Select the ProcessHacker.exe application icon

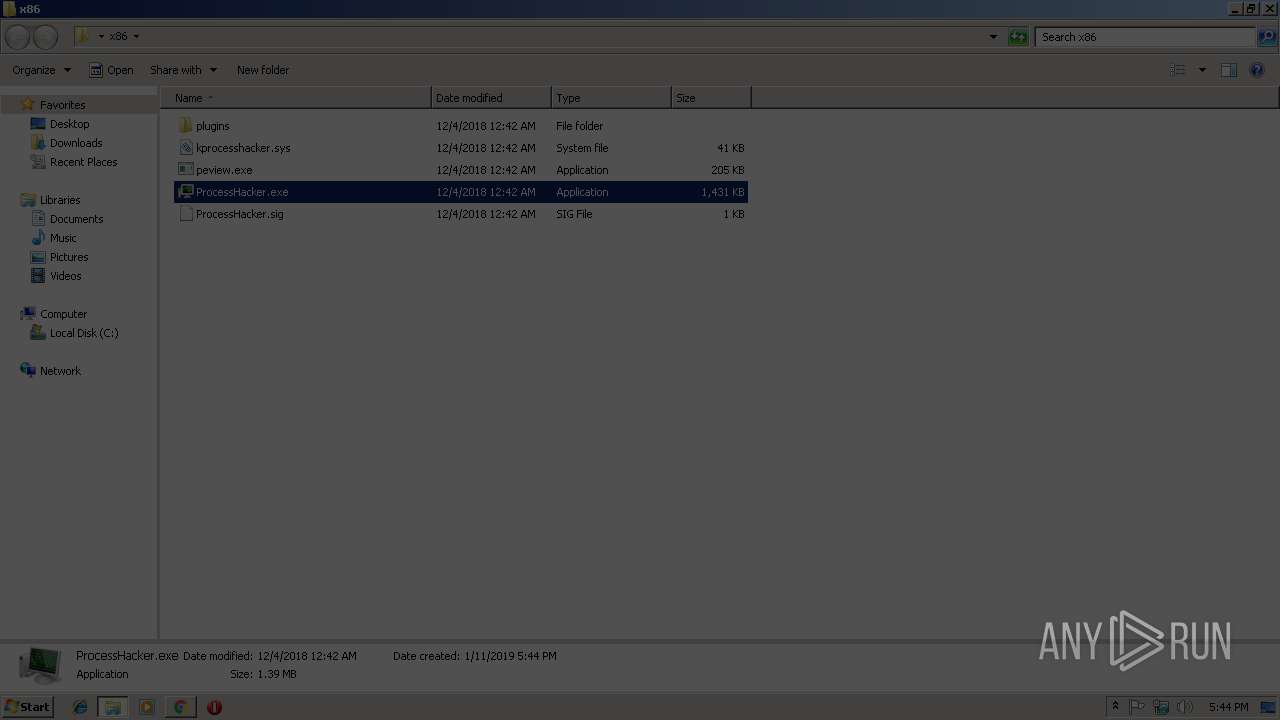(185, 192)
